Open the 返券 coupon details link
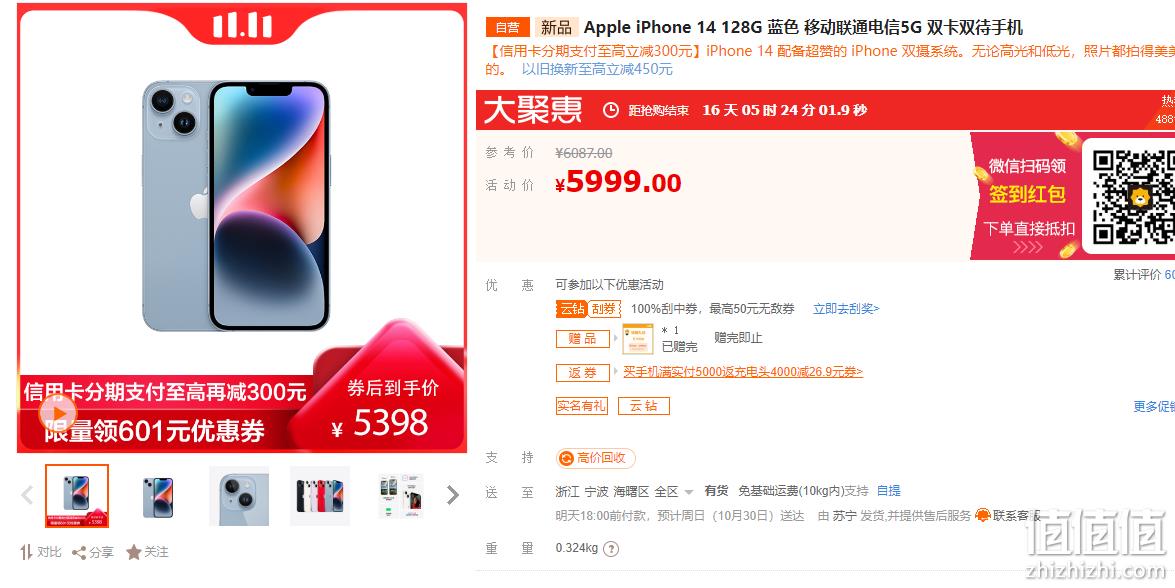Image resolution: width=1175 pixels, height=588 pixels. point(743,372)
